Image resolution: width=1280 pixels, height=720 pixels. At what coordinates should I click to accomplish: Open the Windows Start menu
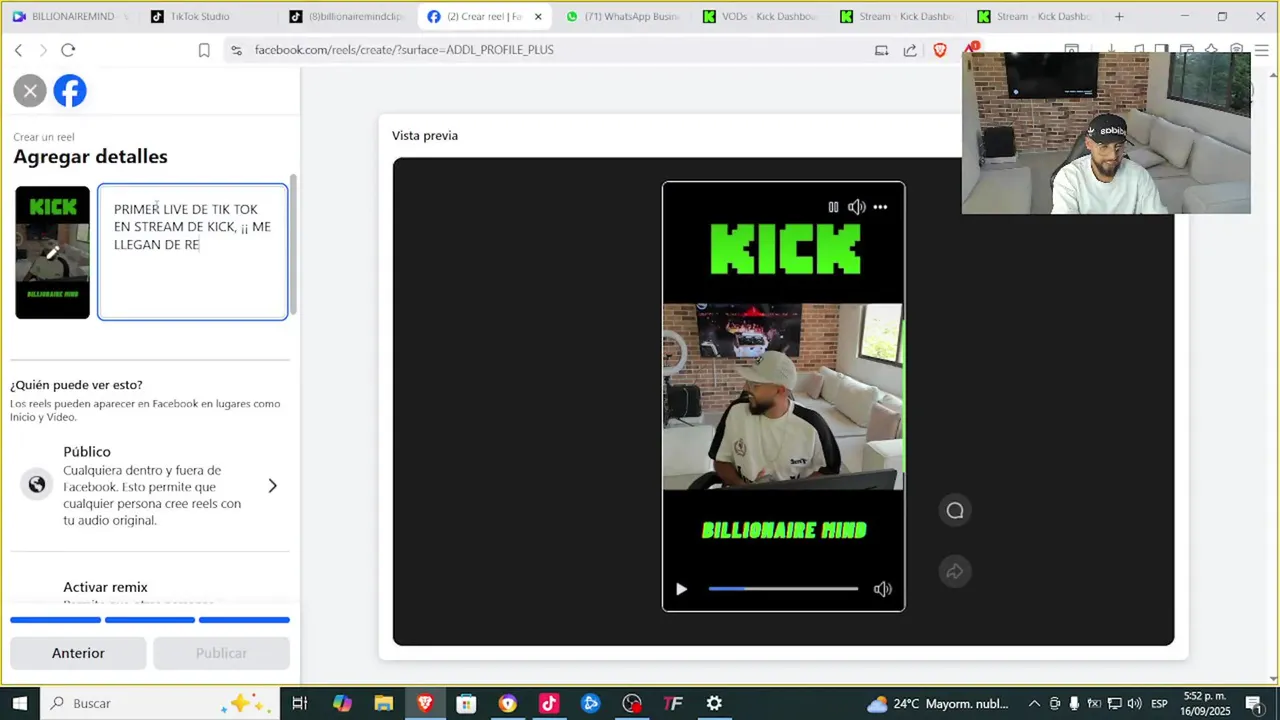[19, 703]
